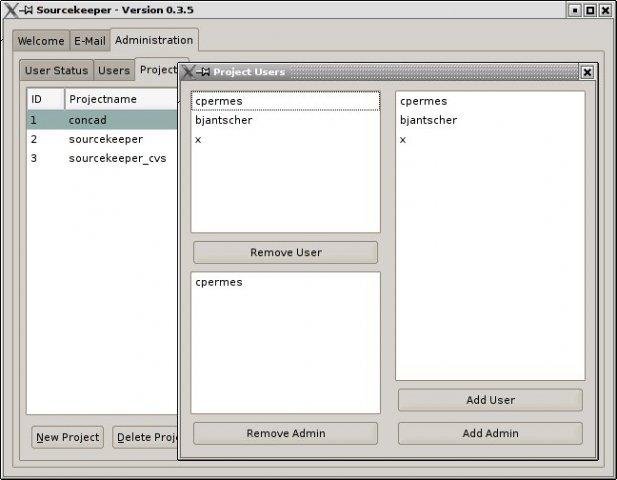
Task: Click the pin icon in Sourcekeeper title bar
Action: (x=26, y=10)
